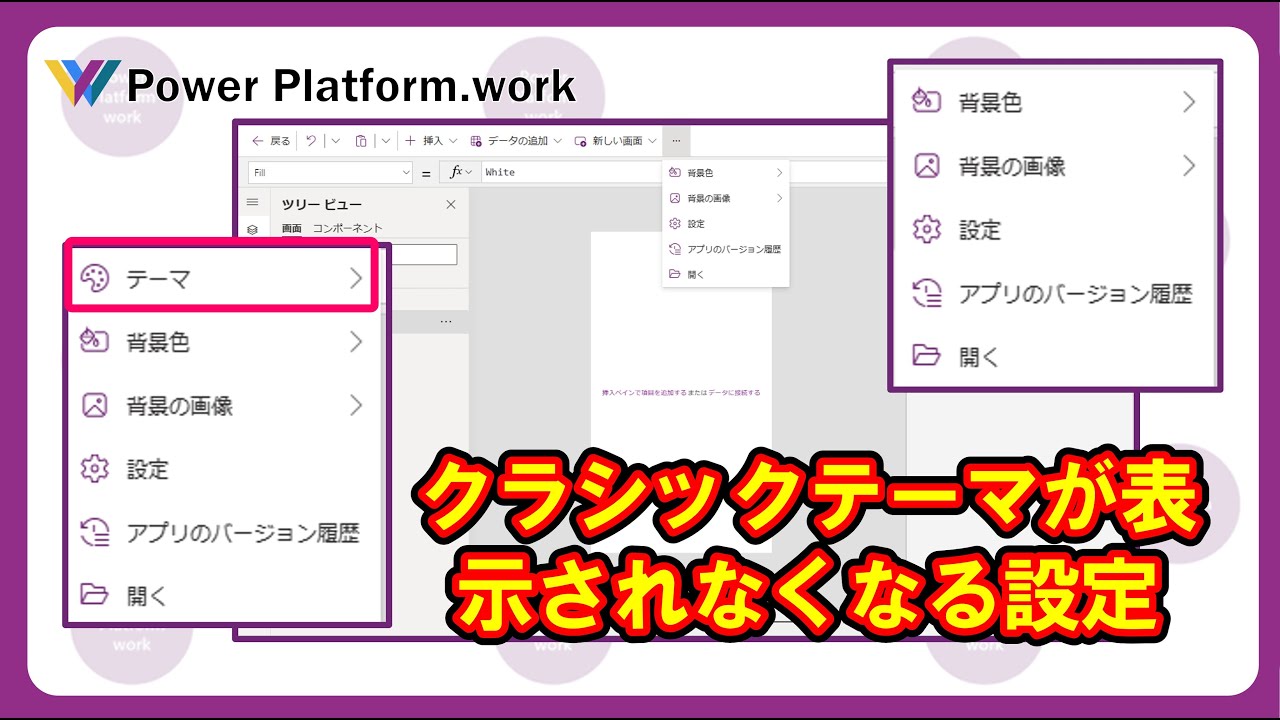Close the ツリー ビュー panel
The height and width of the screenshot is (720, 1280).
click(451, 204)
